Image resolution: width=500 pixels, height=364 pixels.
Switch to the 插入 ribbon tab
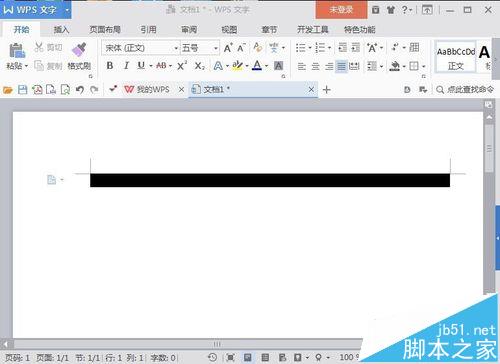[x=61, y=30]
